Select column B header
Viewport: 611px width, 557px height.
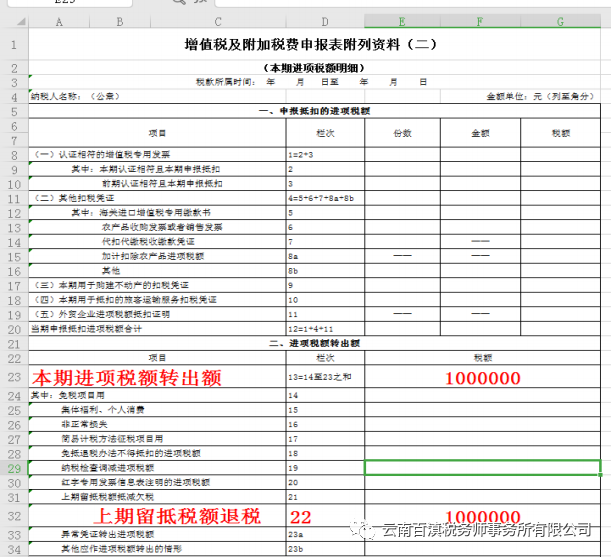click(120, 22)
